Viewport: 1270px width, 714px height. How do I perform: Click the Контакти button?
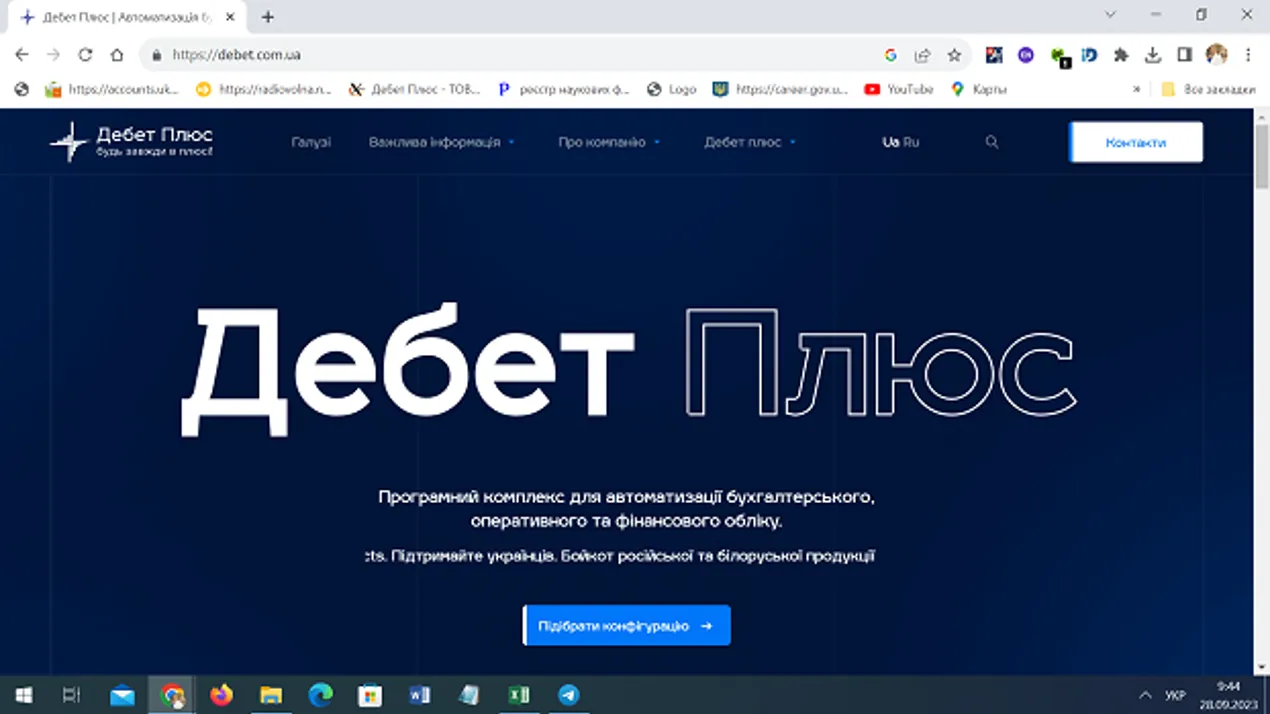[1136, 142]
